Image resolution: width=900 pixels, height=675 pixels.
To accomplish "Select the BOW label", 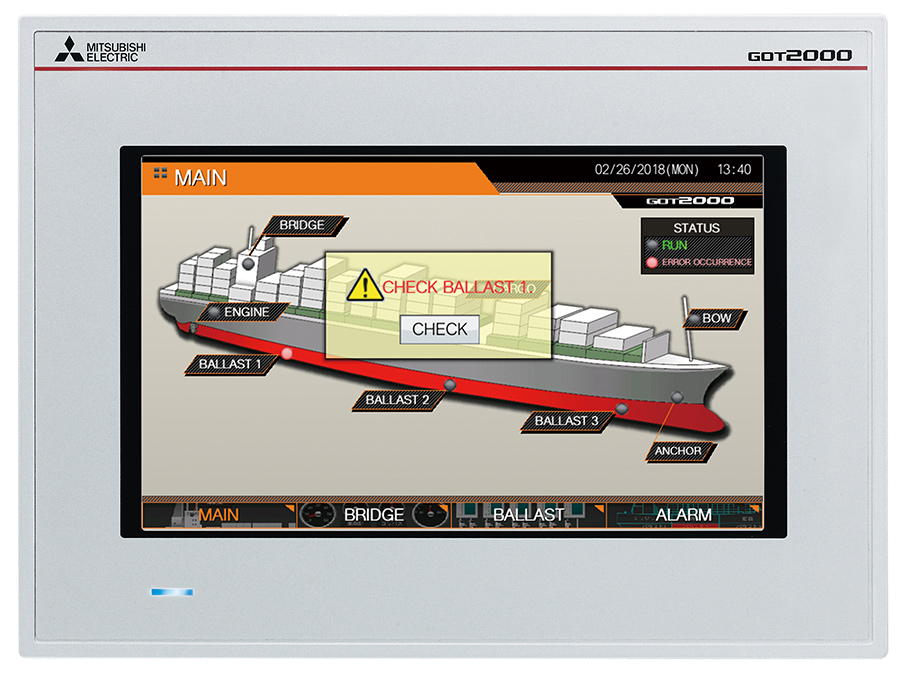I will pyautogui.click(x=716, y=318).
